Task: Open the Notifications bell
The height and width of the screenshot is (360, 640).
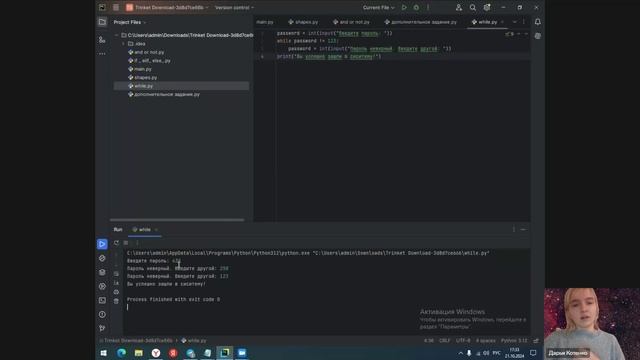Action: point(538,22)
